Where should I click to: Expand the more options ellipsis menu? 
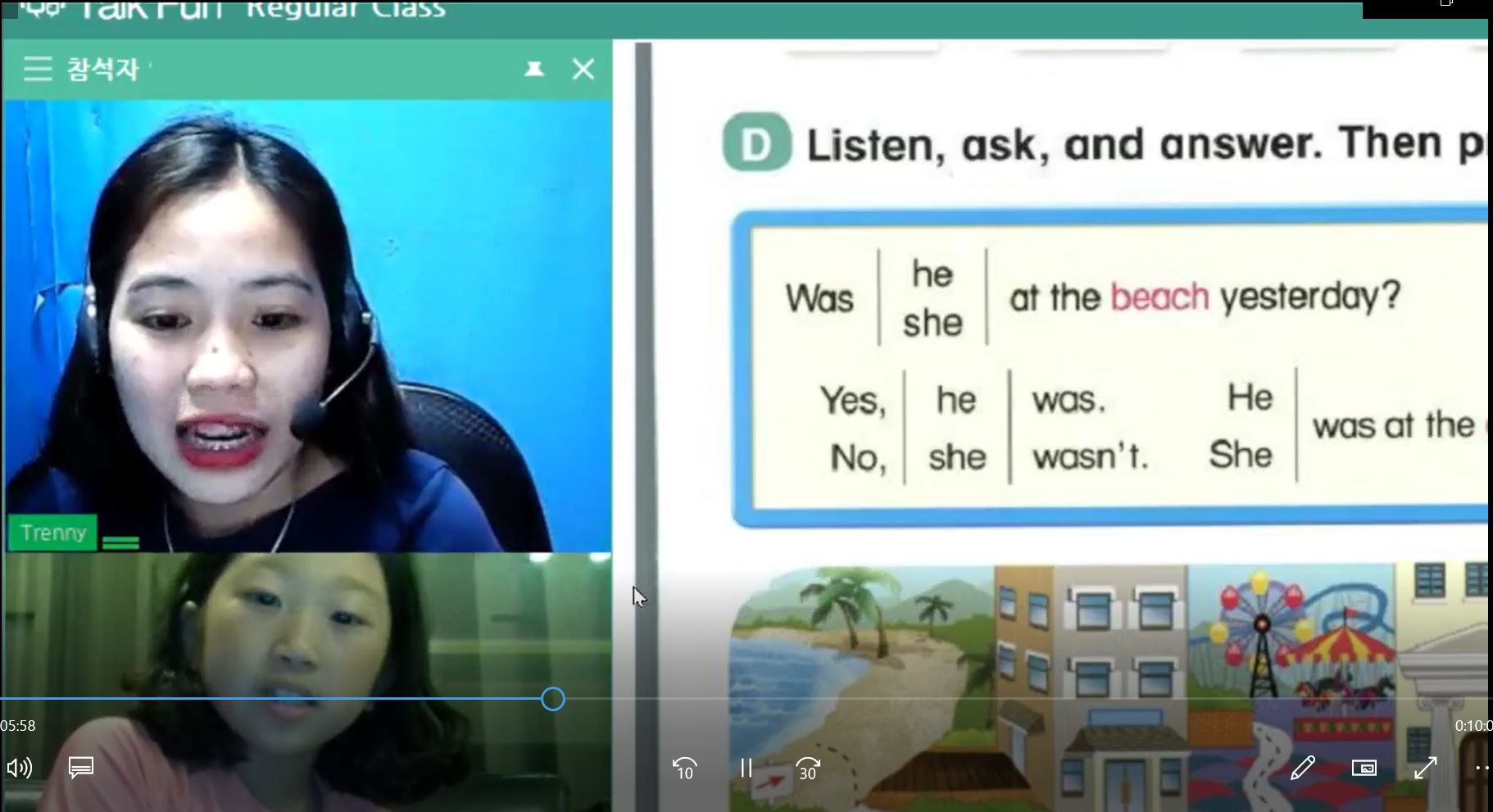[1482, 768]
